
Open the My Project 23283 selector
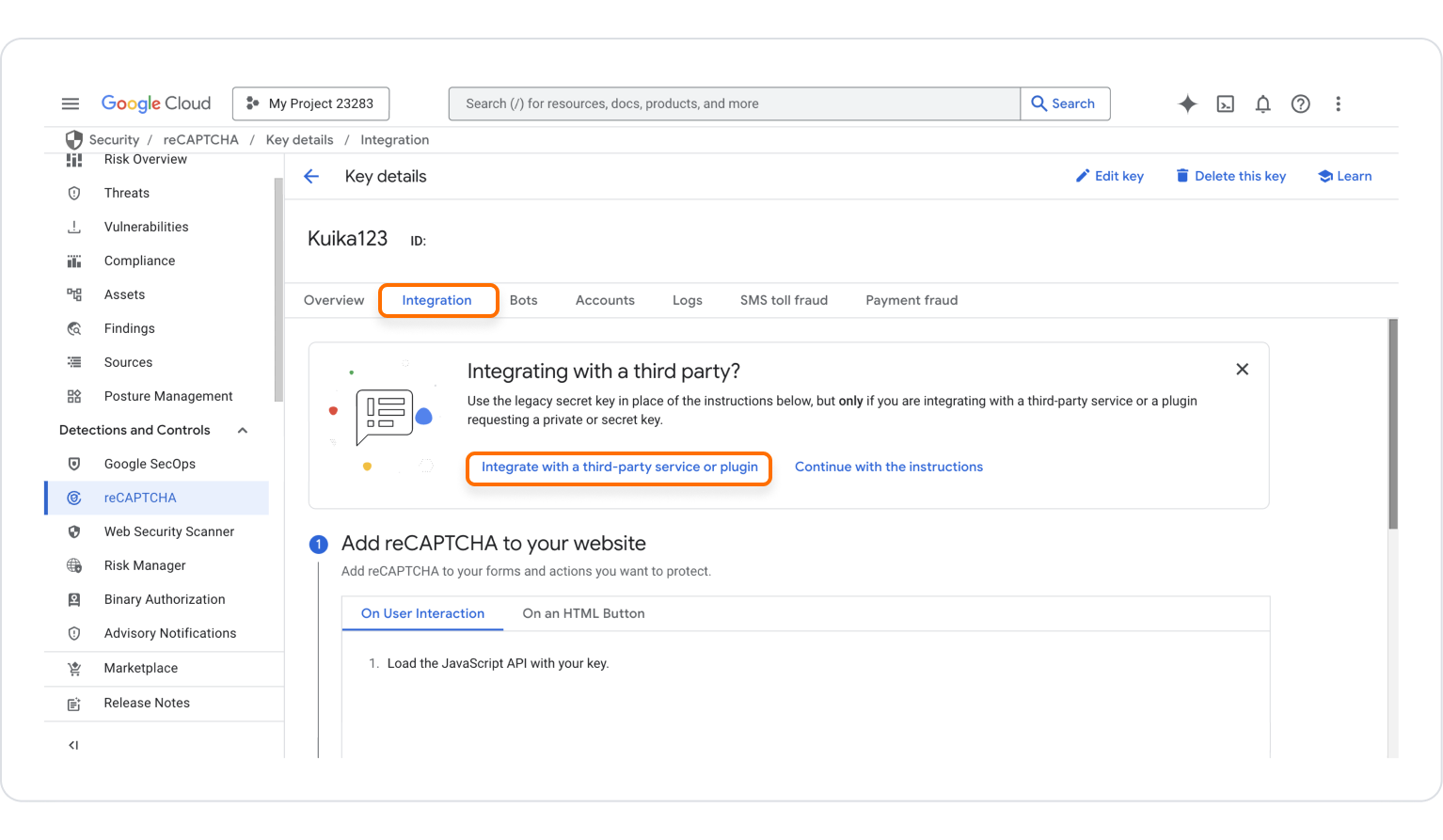click(310, 103)
